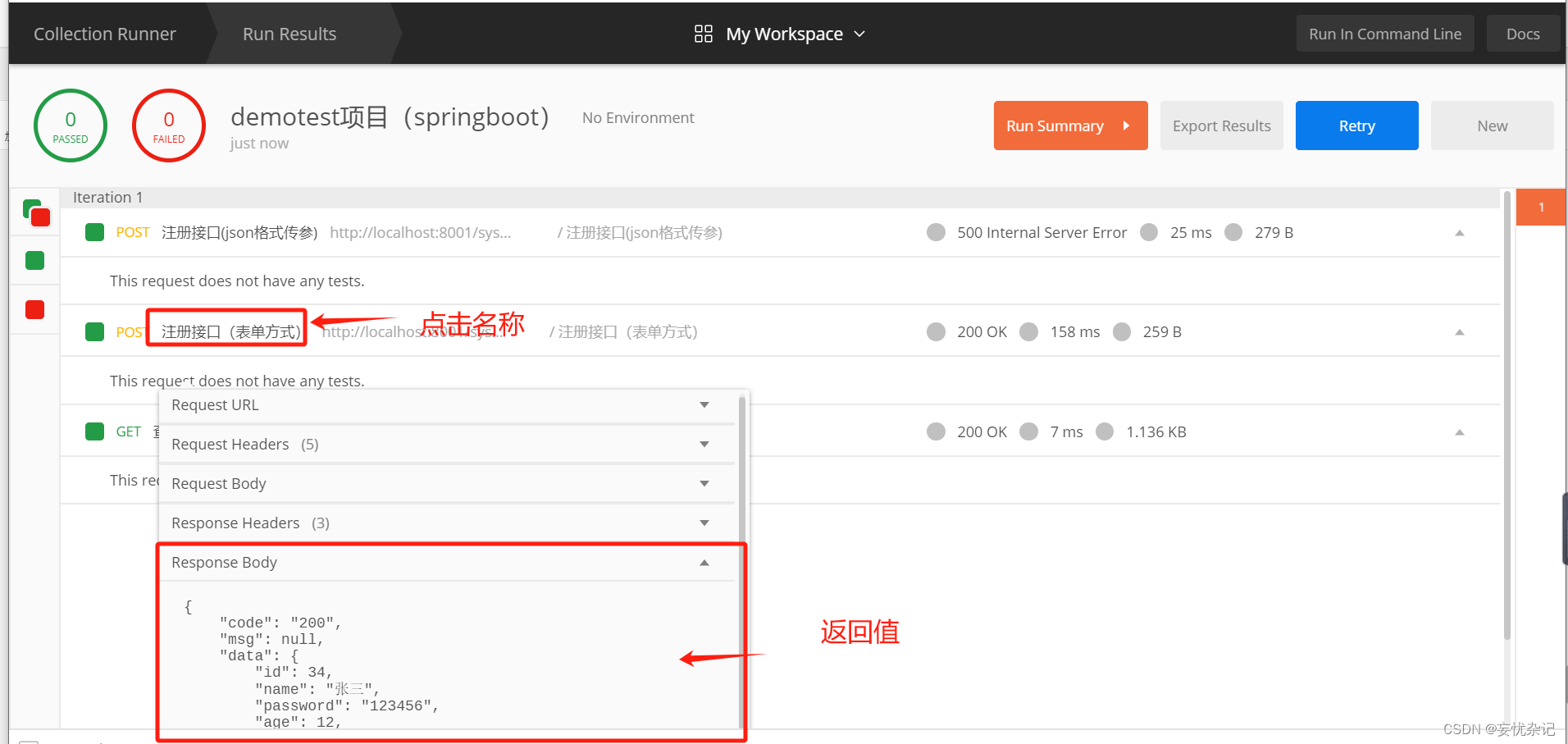Open 注册接口(json格式传参) request name
Viewport: 1568px width, 744px height.
click(239, 232)
